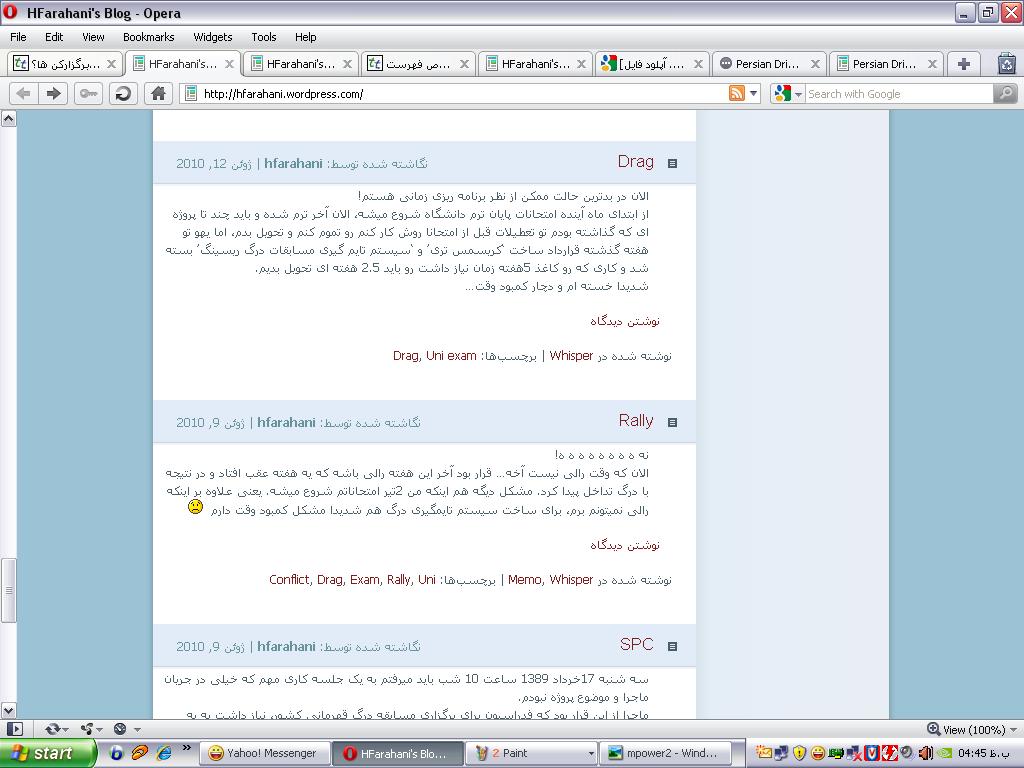Click the Wand password key icon

coord(89,93)
